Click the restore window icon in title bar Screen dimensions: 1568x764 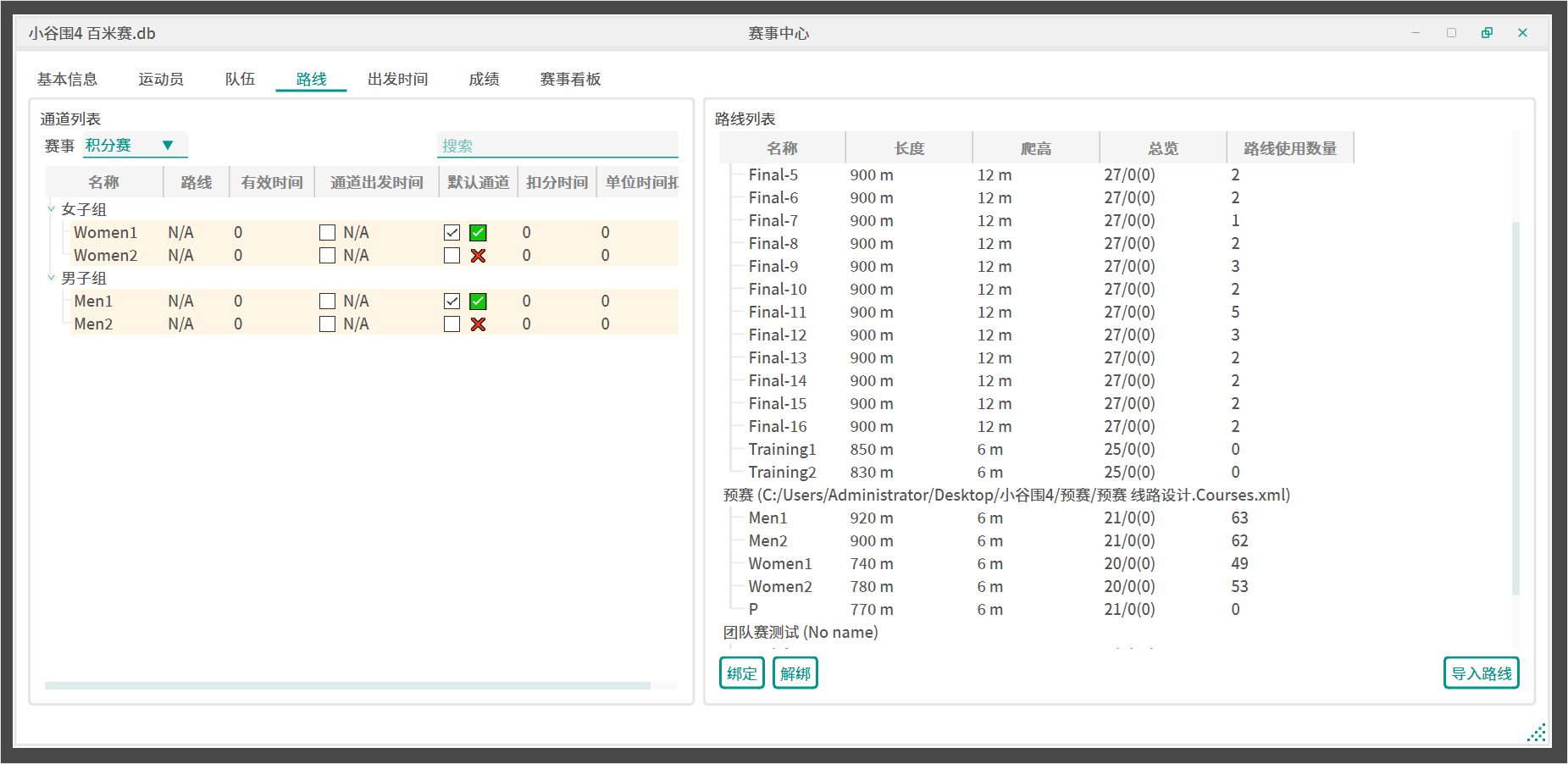coord(1487,33)
